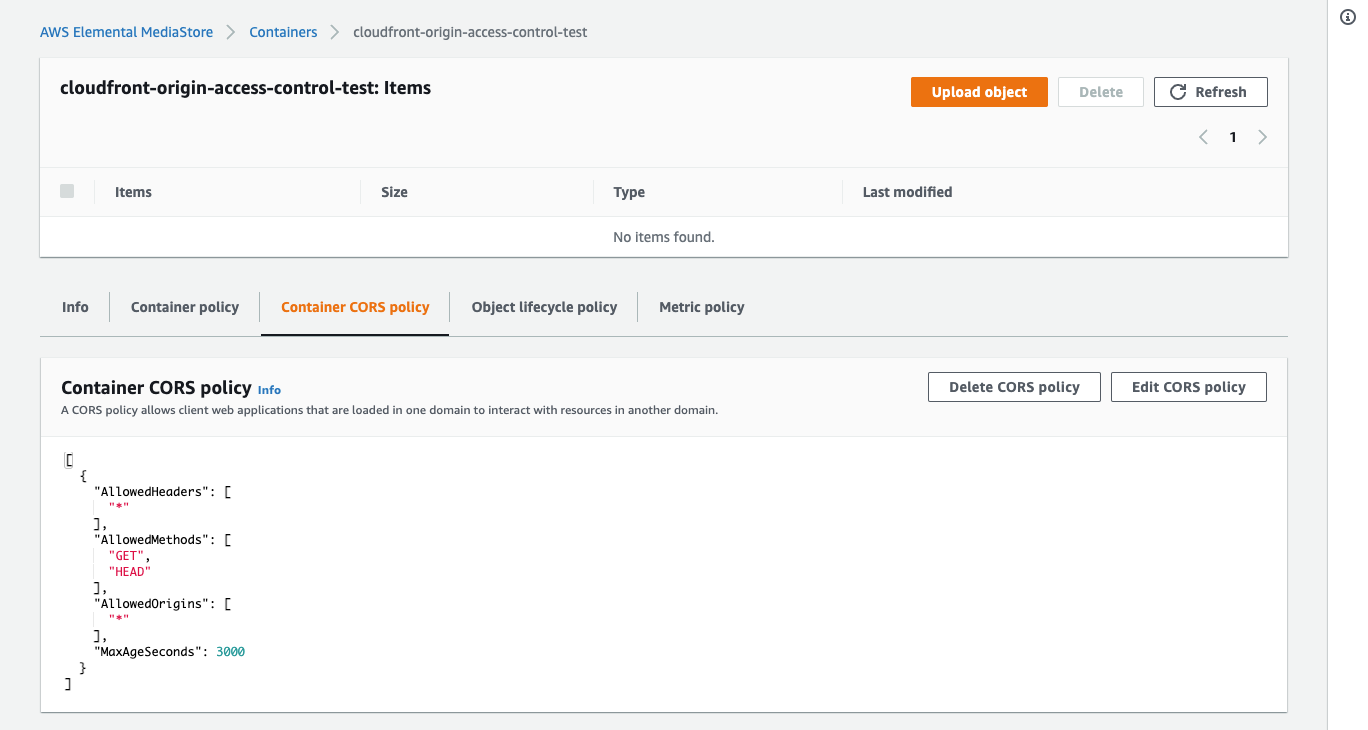This screenshot has height=730, width=1368.
Task: Go to previous page arrow in pagination
Action: (1203, 137)
